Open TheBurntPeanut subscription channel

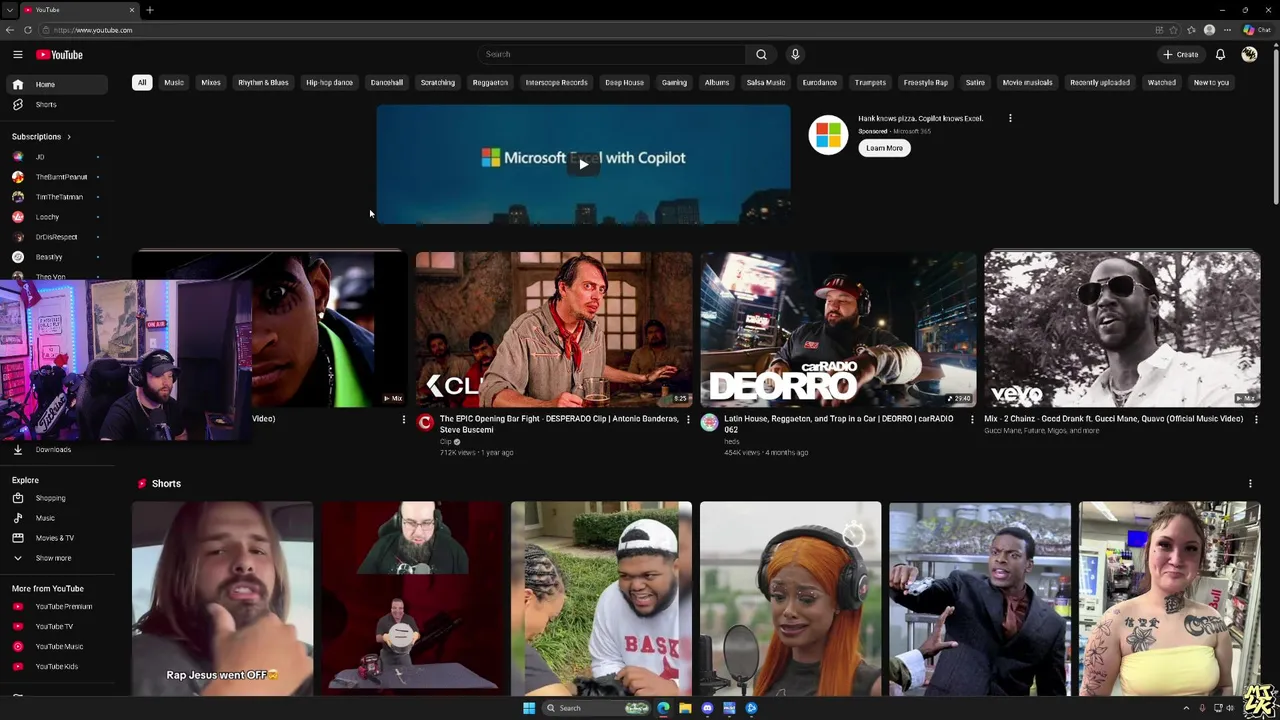coord(57,177)
